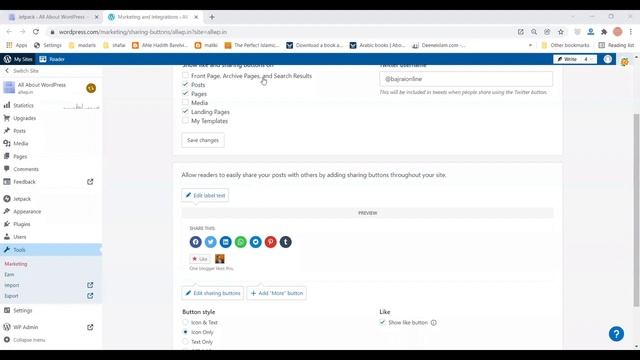Click the info icon beside Show like button
The image size is (640, 360).
pos(433,322)
